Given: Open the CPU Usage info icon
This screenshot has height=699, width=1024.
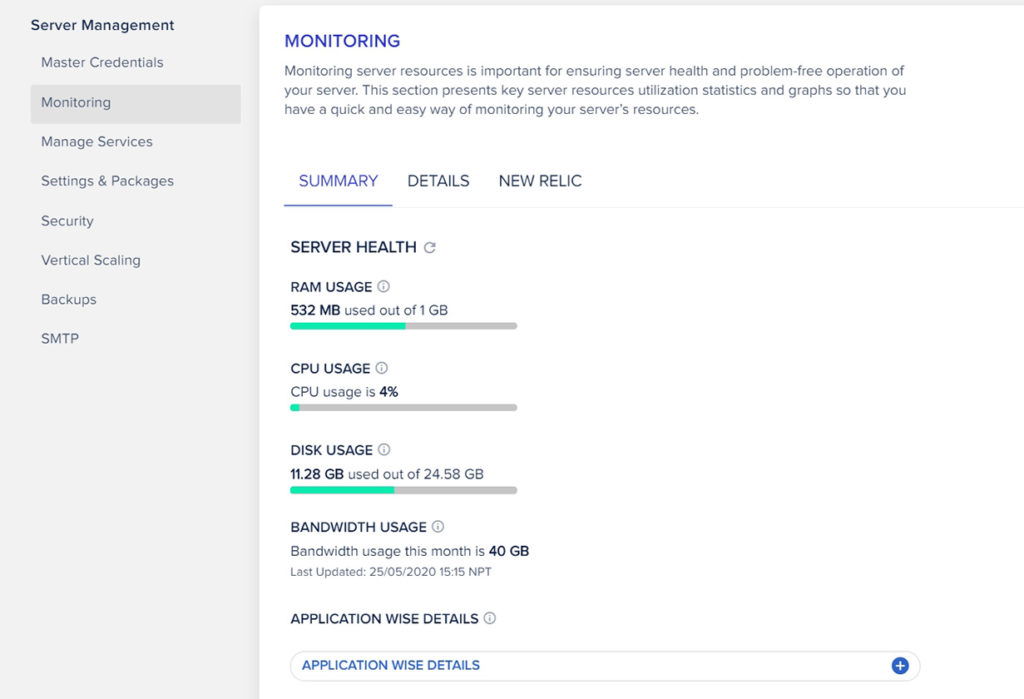Looking at the screenshot, I should pos(381,368).
